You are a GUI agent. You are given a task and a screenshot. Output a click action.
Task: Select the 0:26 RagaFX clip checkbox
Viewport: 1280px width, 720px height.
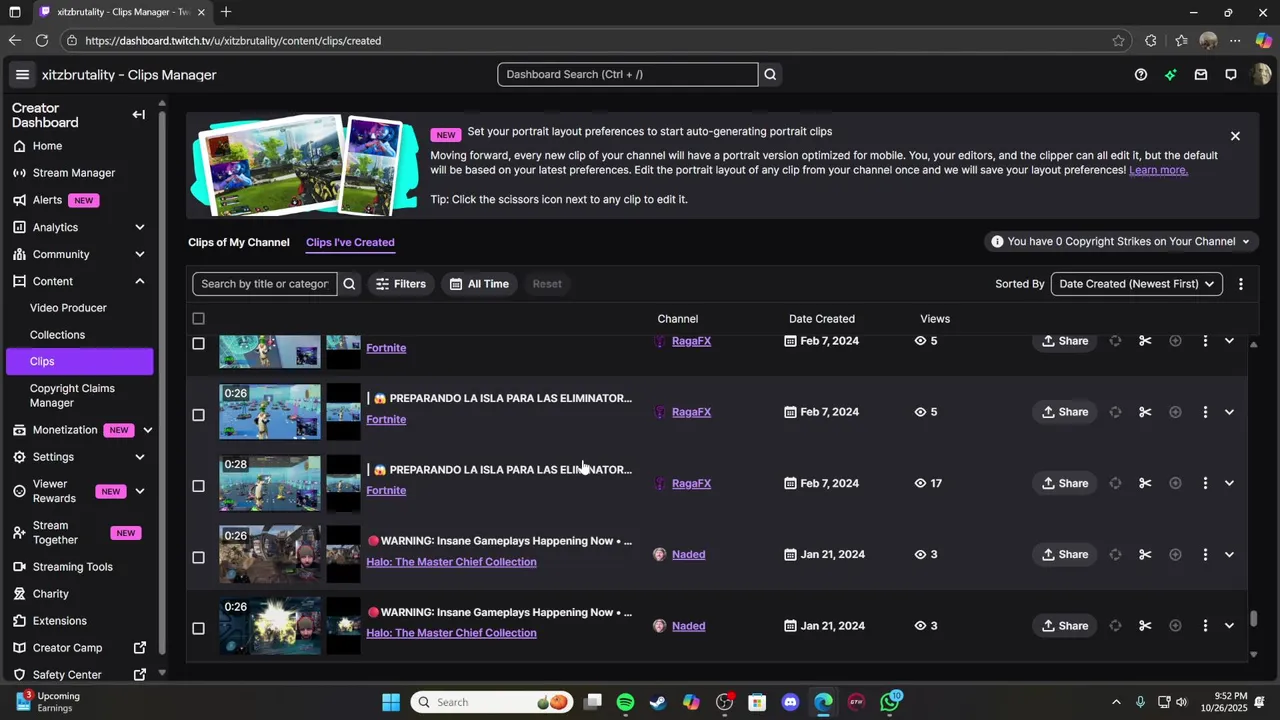(x=198, y=415)
